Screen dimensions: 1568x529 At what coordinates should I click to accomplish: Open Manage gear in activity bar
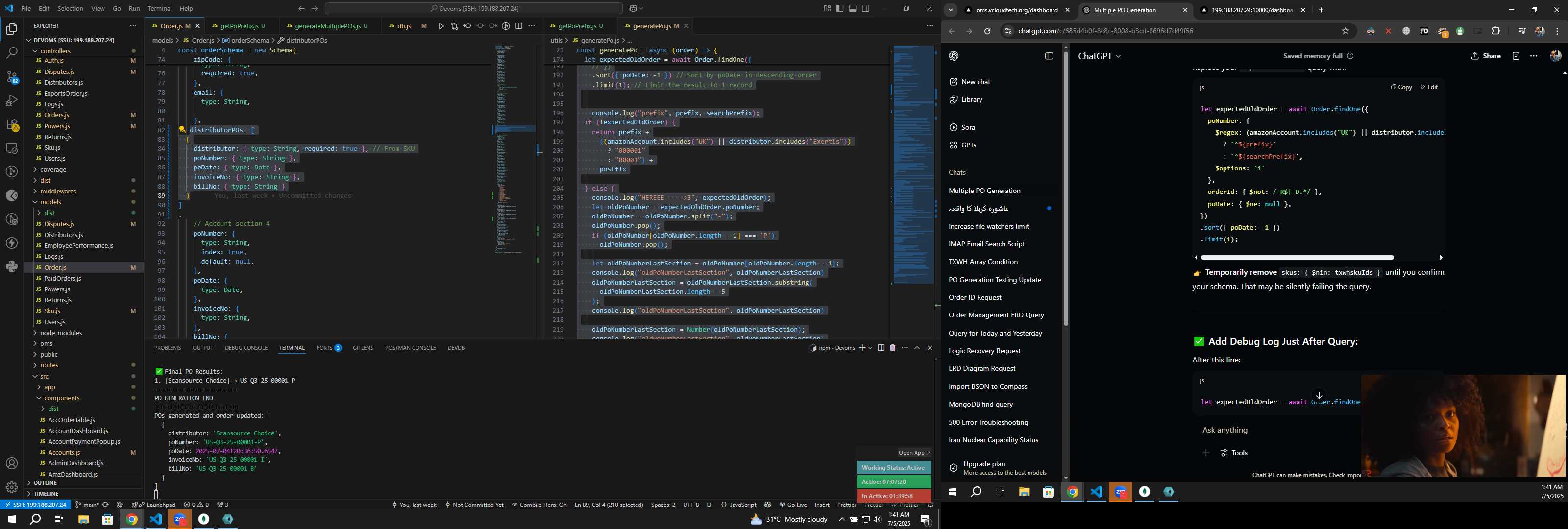click(12, 487)
